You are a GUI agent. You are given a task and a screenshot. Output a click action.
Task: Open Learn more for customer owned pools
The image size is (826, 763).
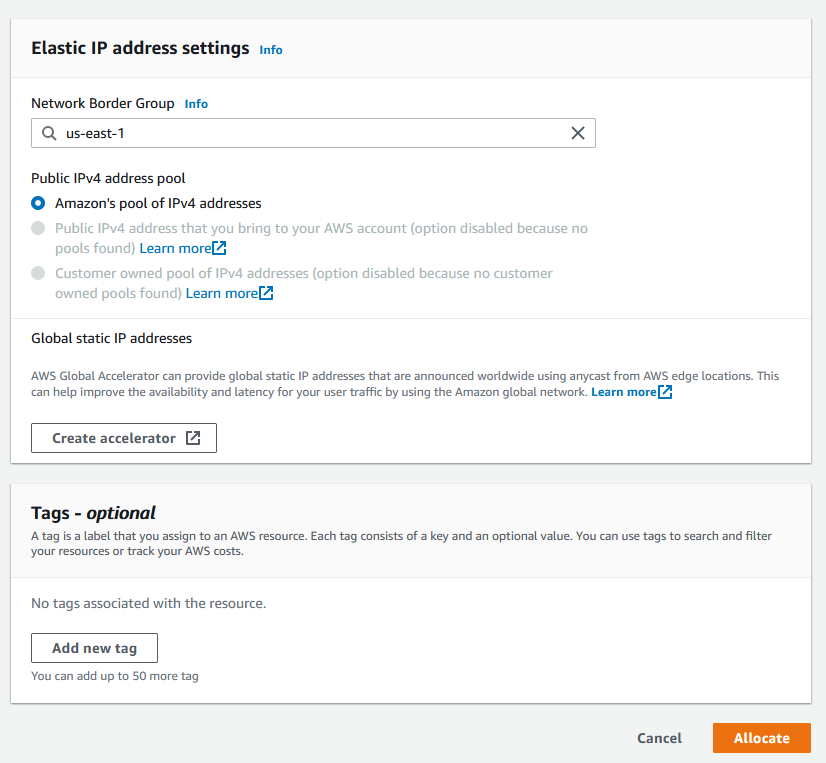click(222, 293)
